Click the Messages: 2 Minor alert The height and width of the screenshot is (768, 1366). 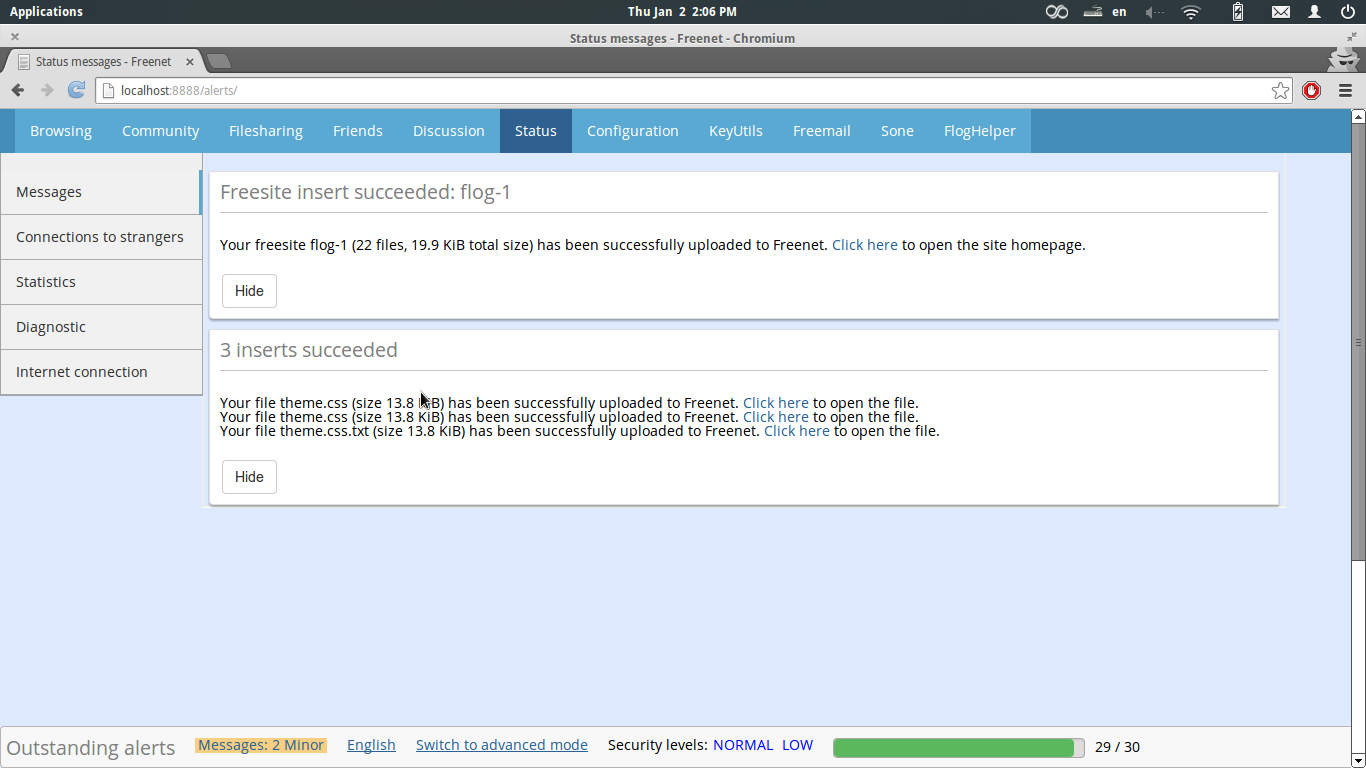261,745
